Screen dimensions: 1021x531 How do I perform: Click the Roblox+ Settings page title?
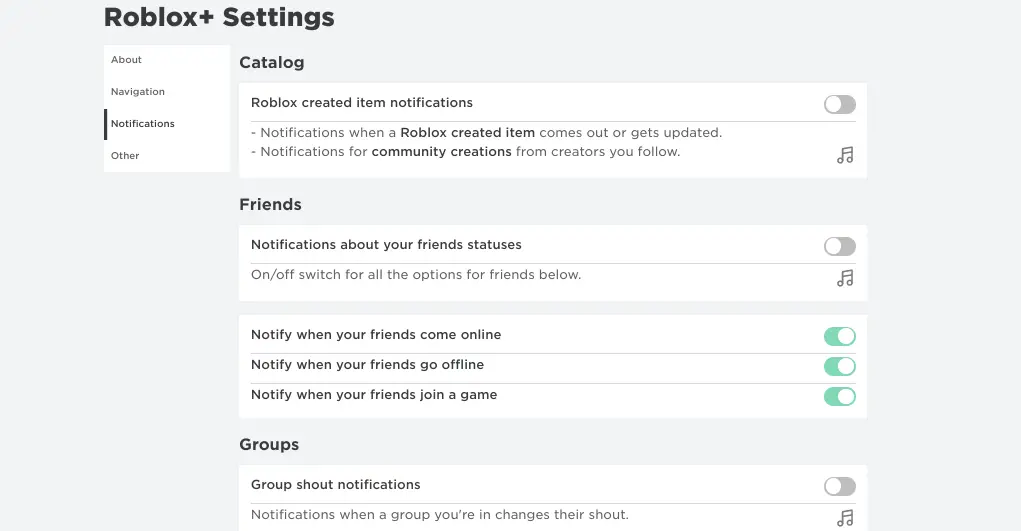tap(219, 17)
